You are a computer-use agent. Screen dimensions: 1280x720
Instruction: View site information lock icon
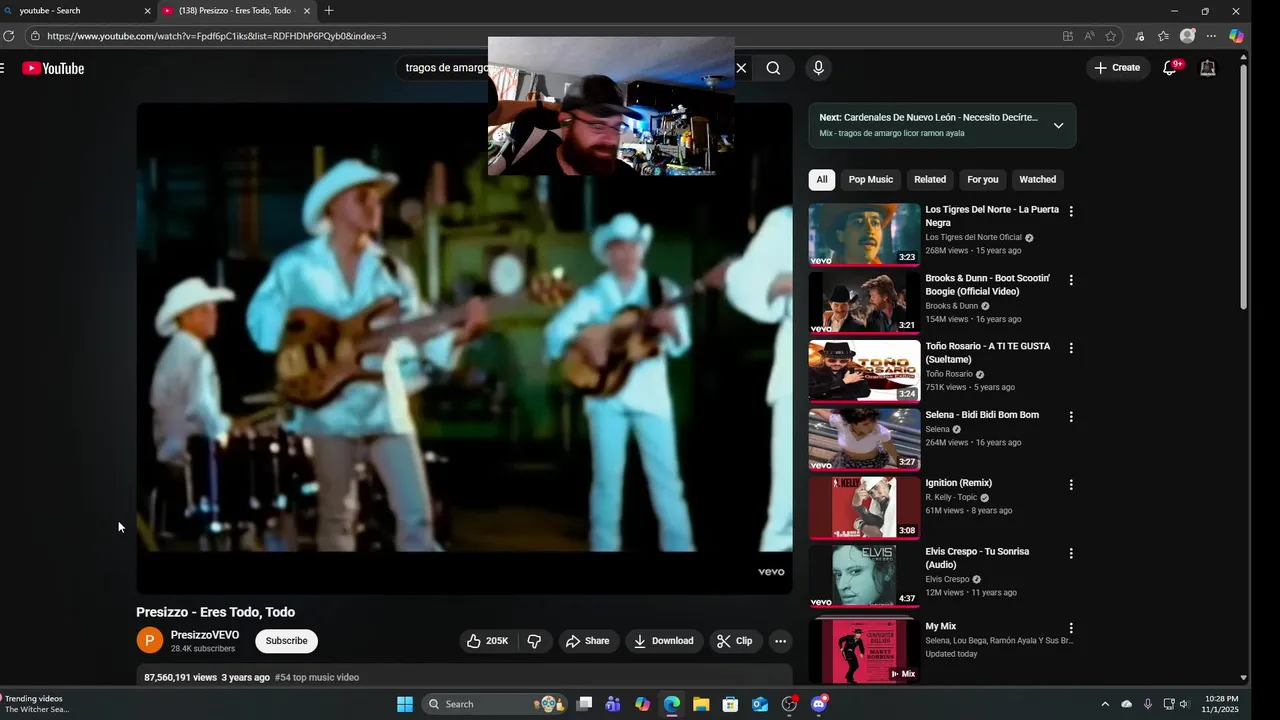point(34,36)
